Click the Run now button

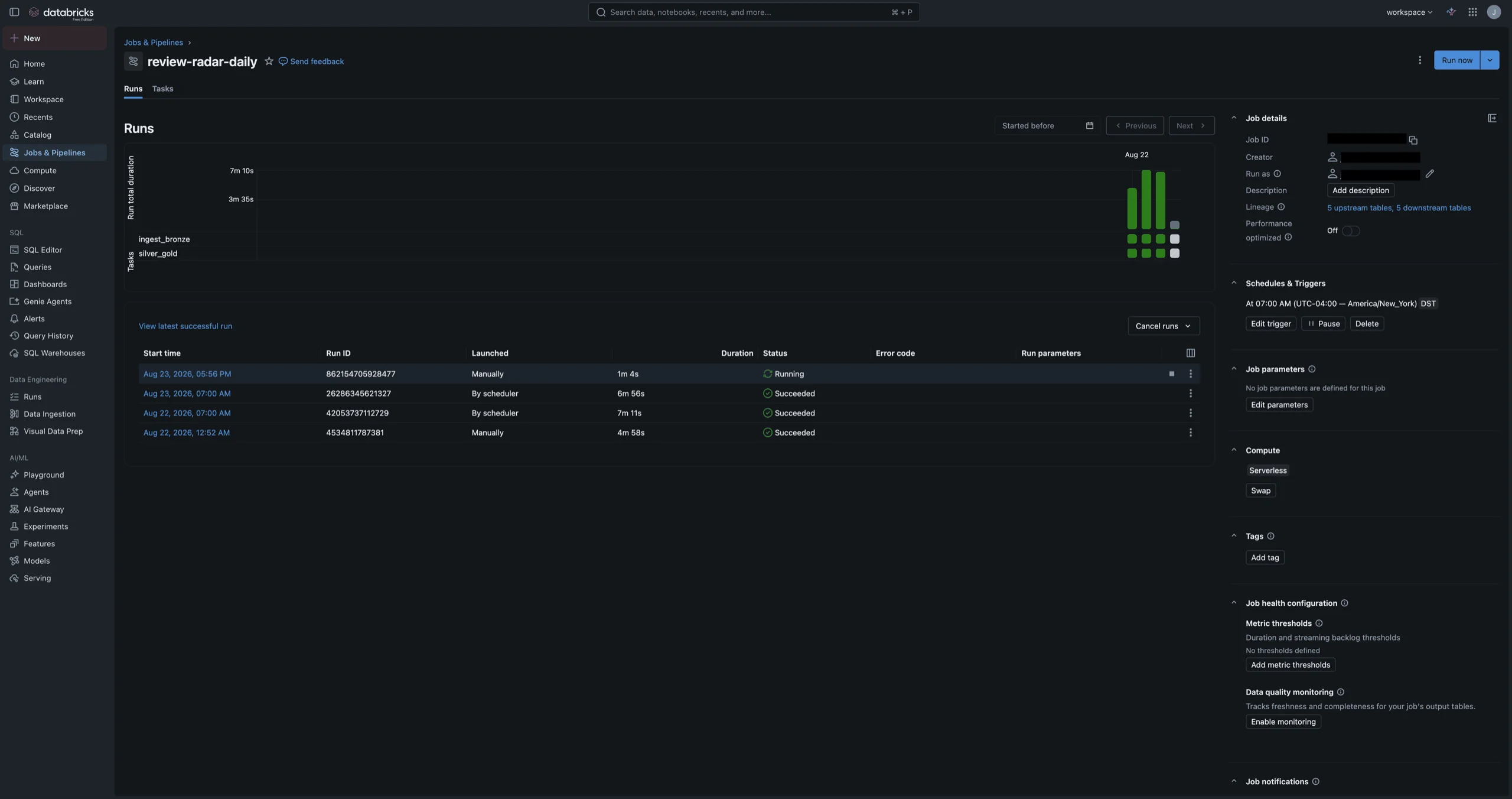click(1456, 60)
